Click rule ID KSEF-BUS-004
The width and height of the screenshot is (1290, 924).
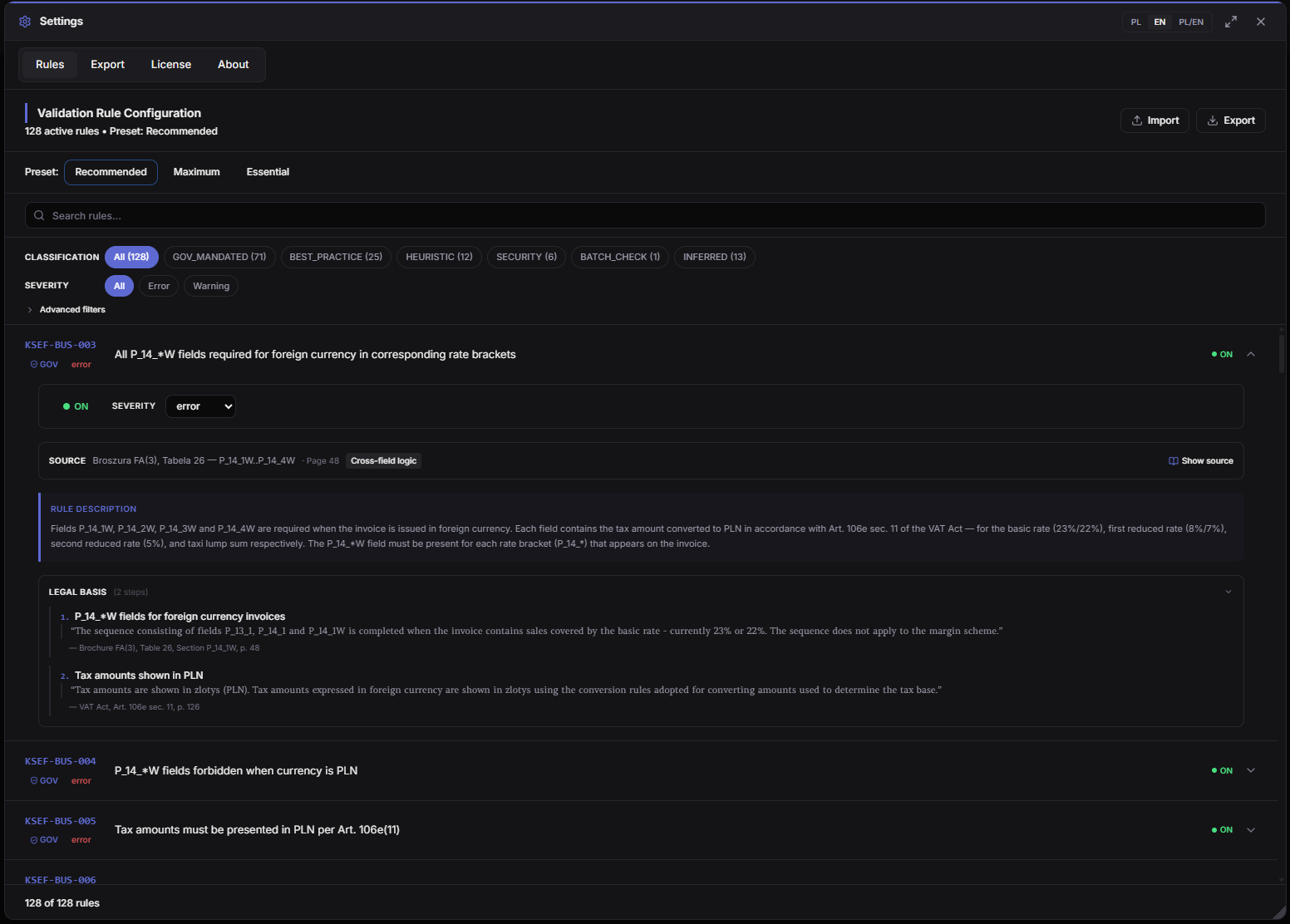pyautogui.click(x=61, y=762)
